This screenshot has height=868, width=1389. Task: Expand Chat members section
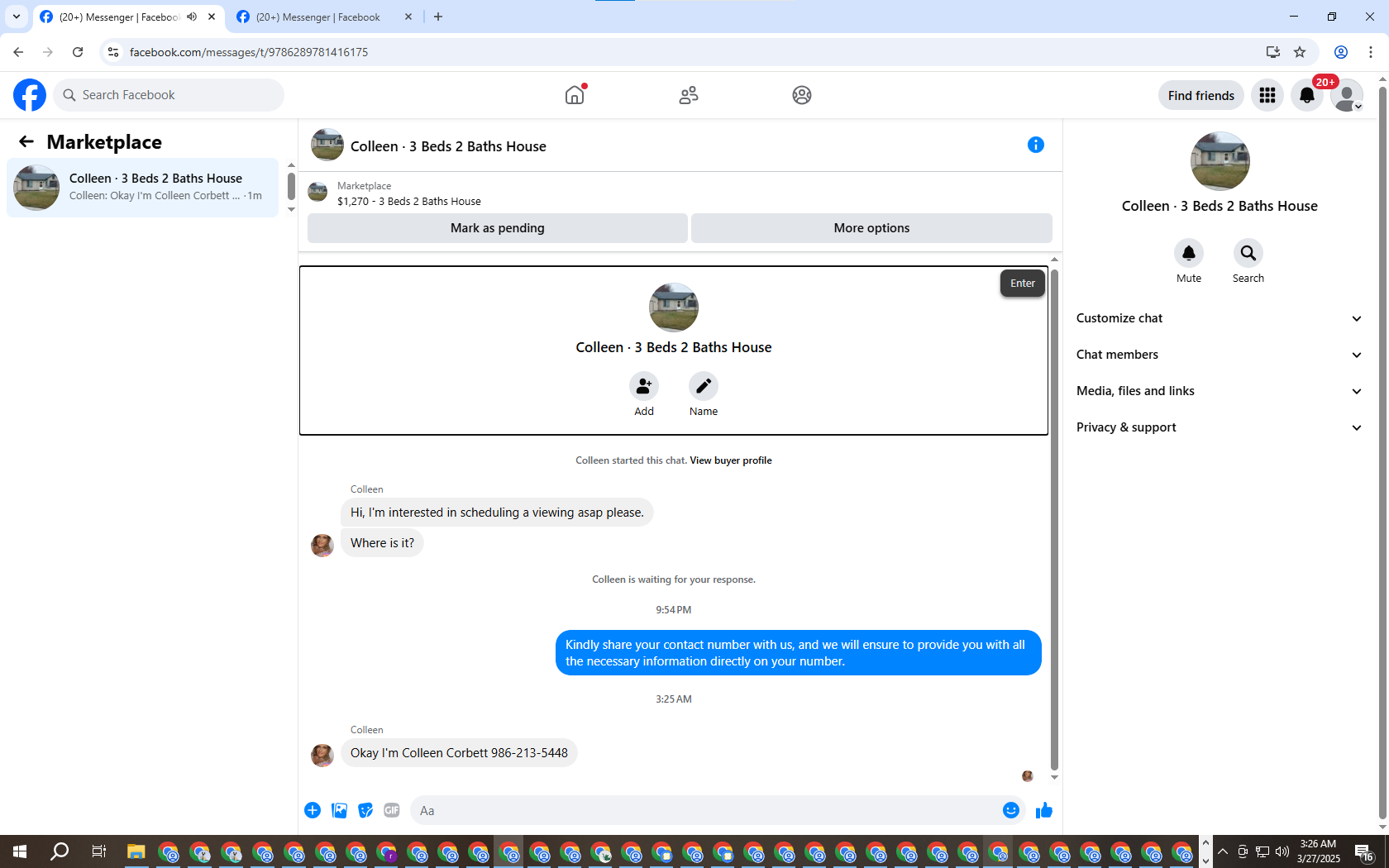(x=1220, y=355)
